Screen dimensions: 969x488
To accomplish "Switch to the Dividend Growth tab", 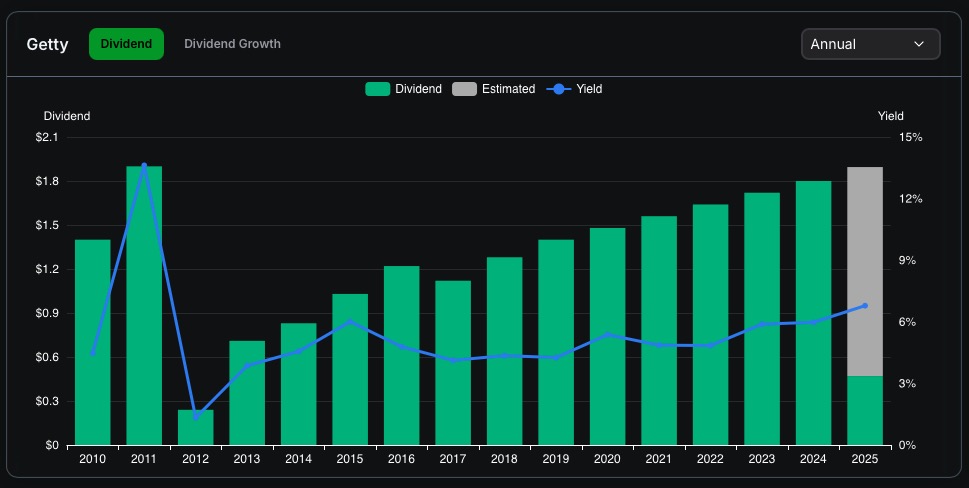I will coord(232,44).
